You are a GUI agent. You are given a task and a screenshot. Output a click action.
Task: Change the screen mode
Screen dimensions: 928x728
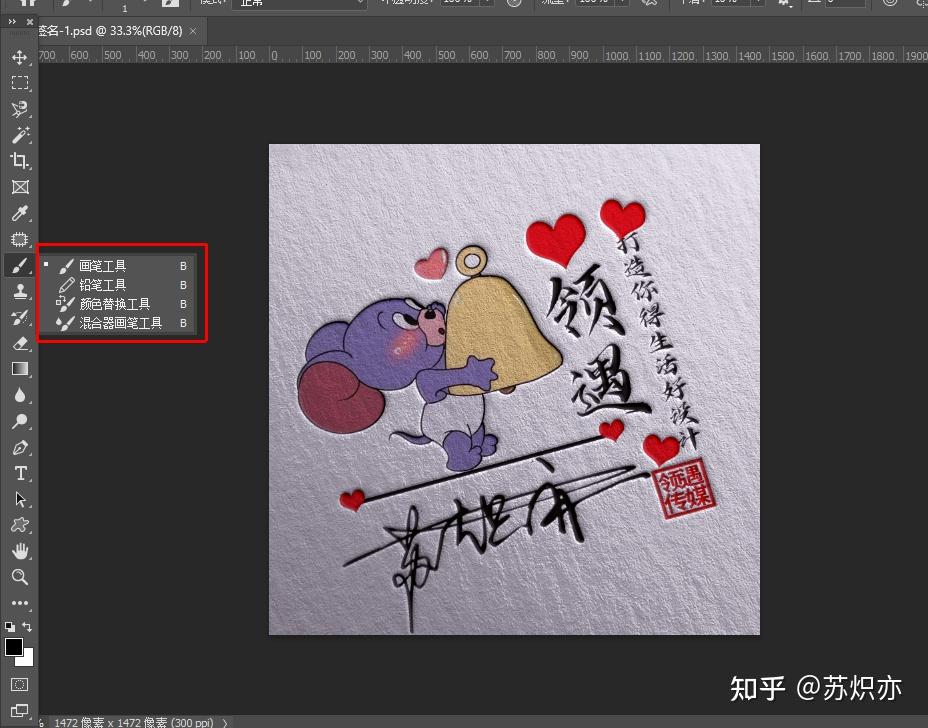click(20, 710)
